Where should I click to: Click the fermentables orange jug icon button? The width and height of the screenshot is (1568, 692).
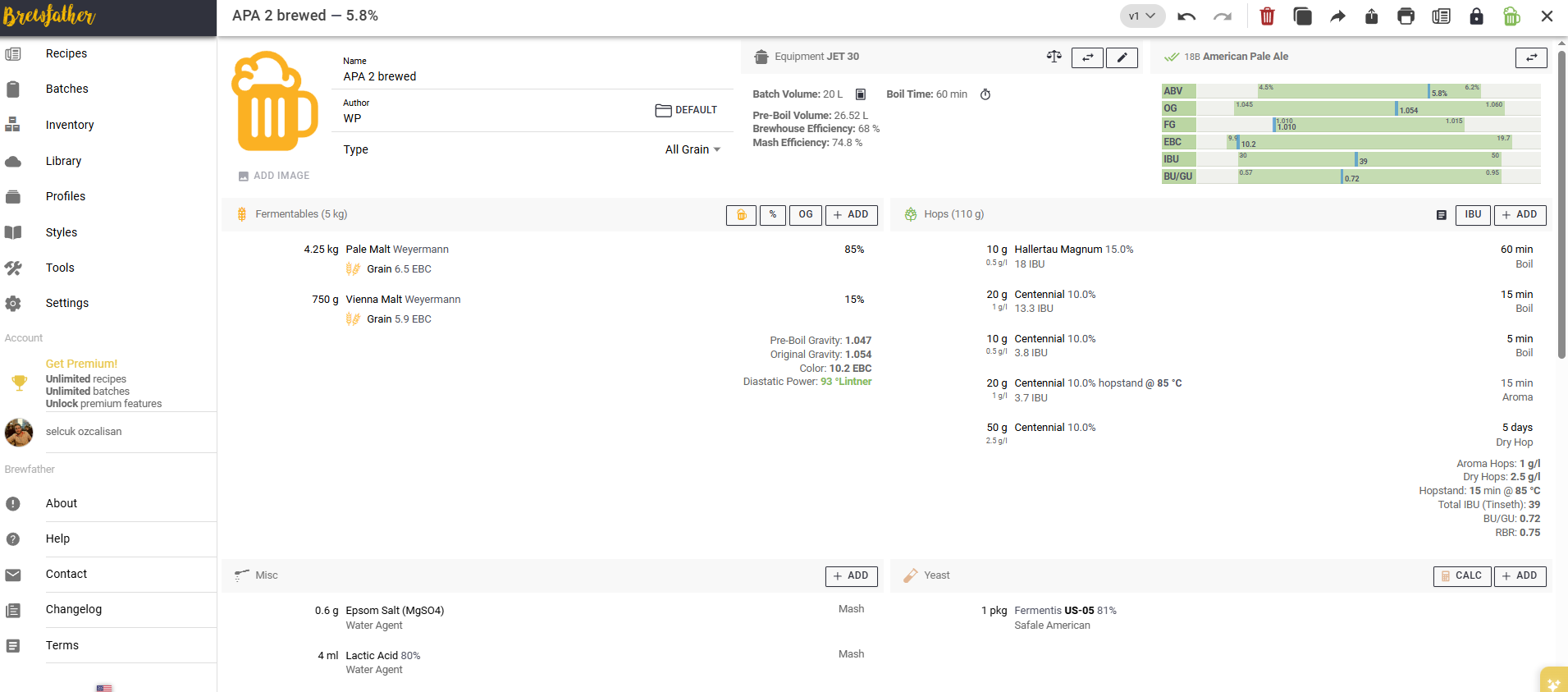[x=741, y=215]
